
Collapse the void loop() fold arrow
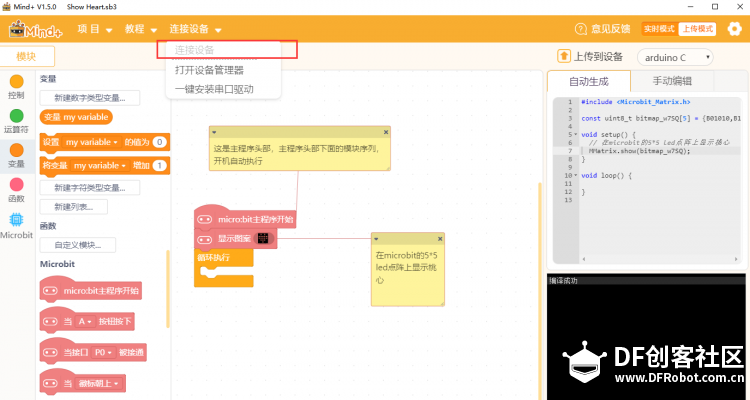(x=575, y=176)
